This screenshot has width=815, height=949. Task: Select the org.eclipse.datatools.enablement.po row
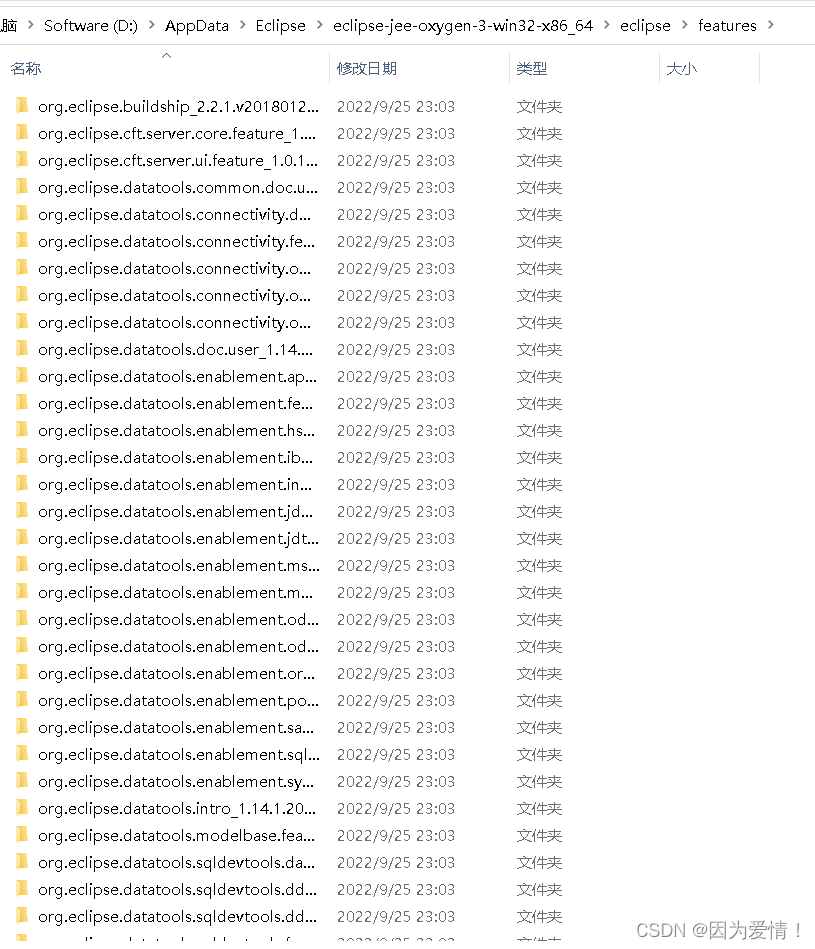[290, 700]
